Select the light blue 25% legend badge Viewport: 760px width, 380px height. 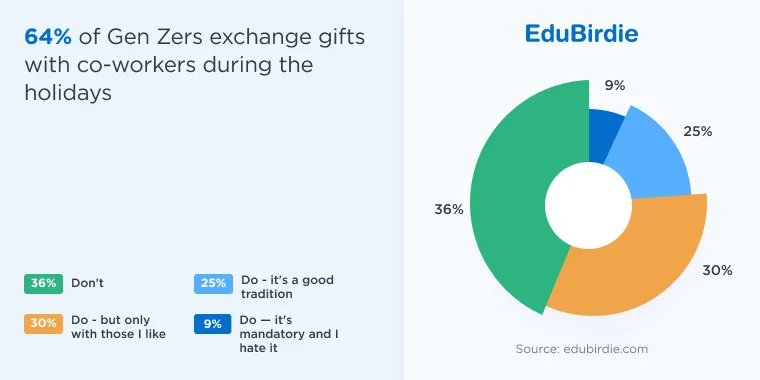(213, 284)
